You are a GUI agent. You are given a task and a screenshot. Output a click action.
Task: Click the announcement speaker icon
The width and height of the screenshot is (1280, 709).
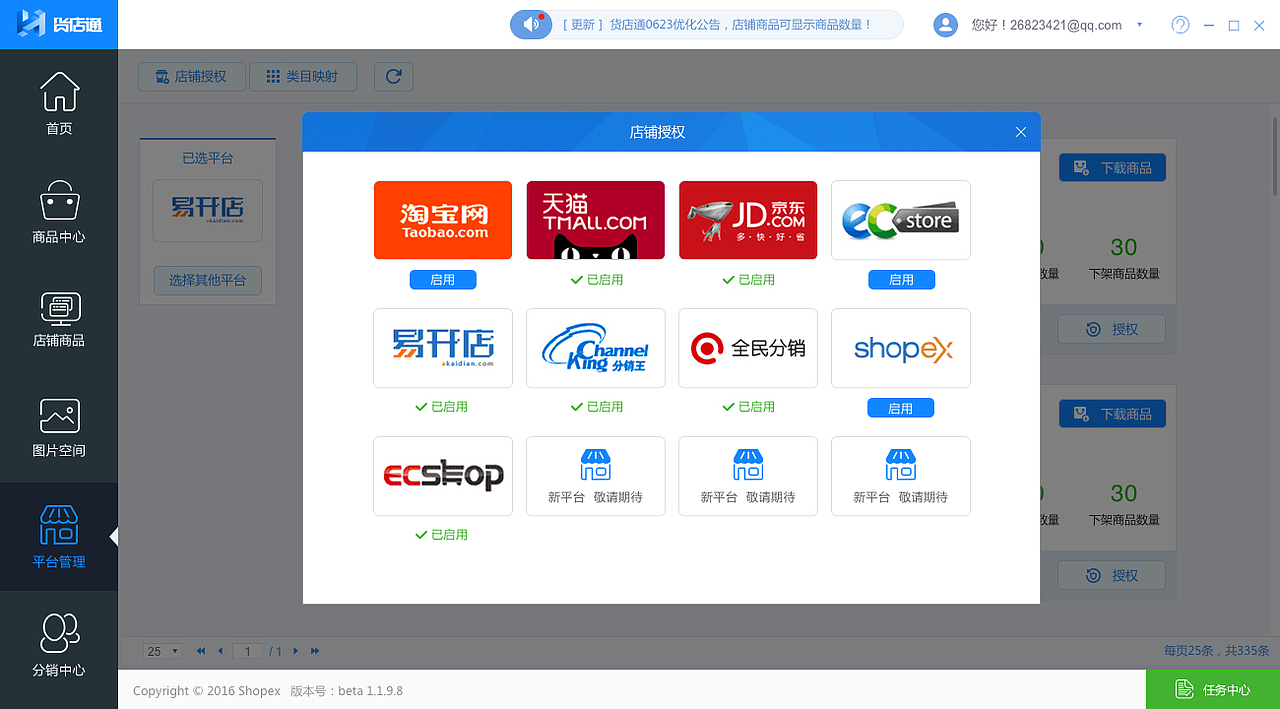pyautogui.click(x=531, y=24)
